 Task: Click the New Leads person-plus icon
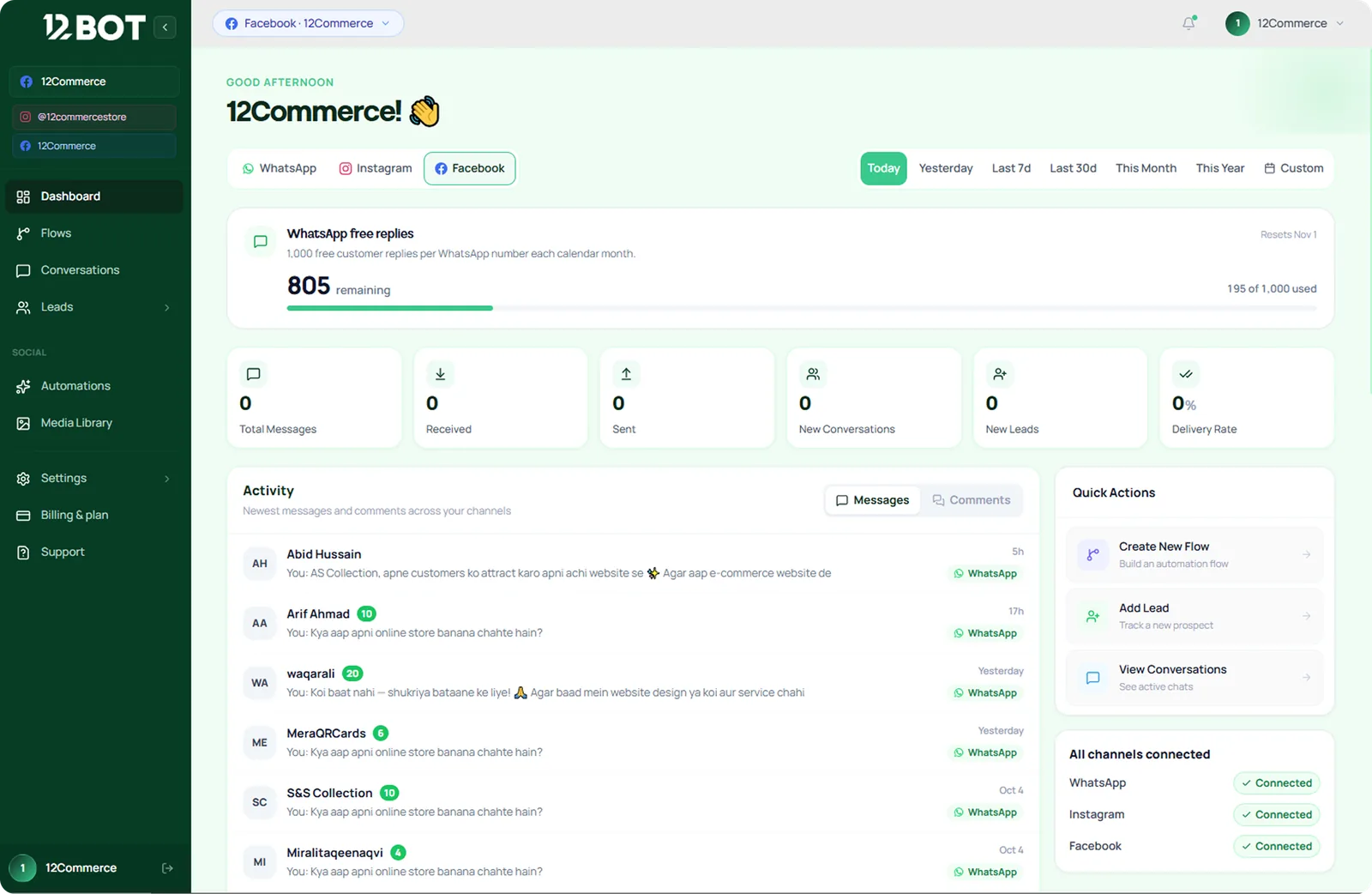[1000, 374]
